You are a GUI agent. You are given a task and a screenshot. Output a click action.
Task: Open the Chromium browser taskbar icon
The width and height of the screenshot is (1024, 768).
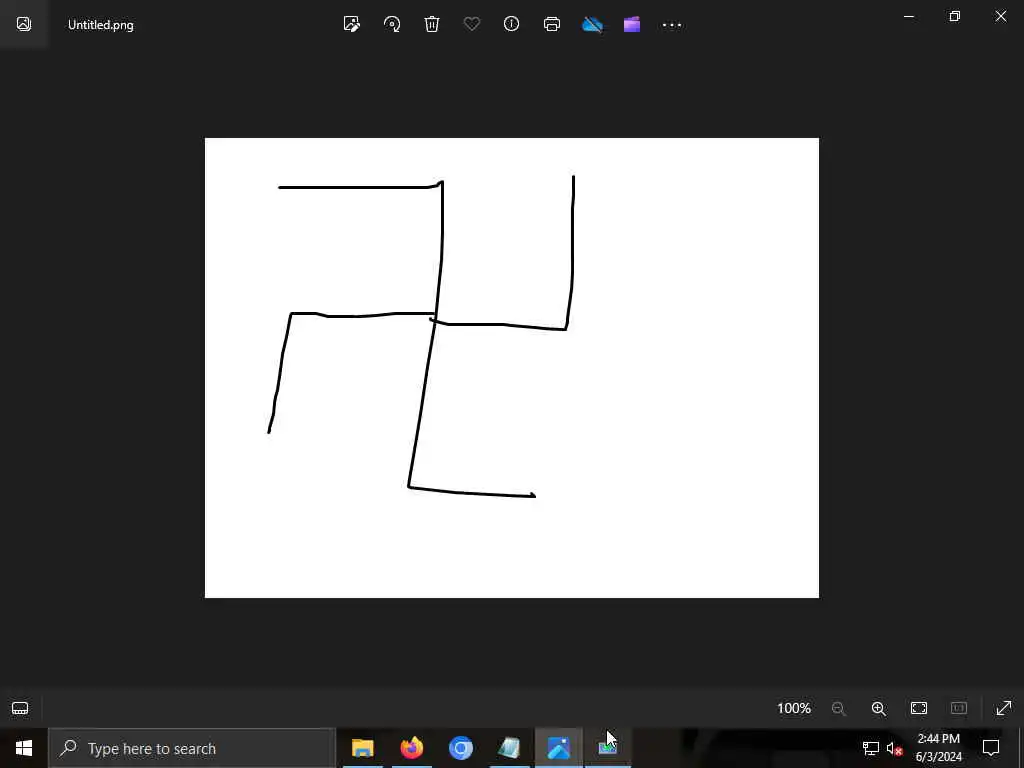[x=460, y=748]
